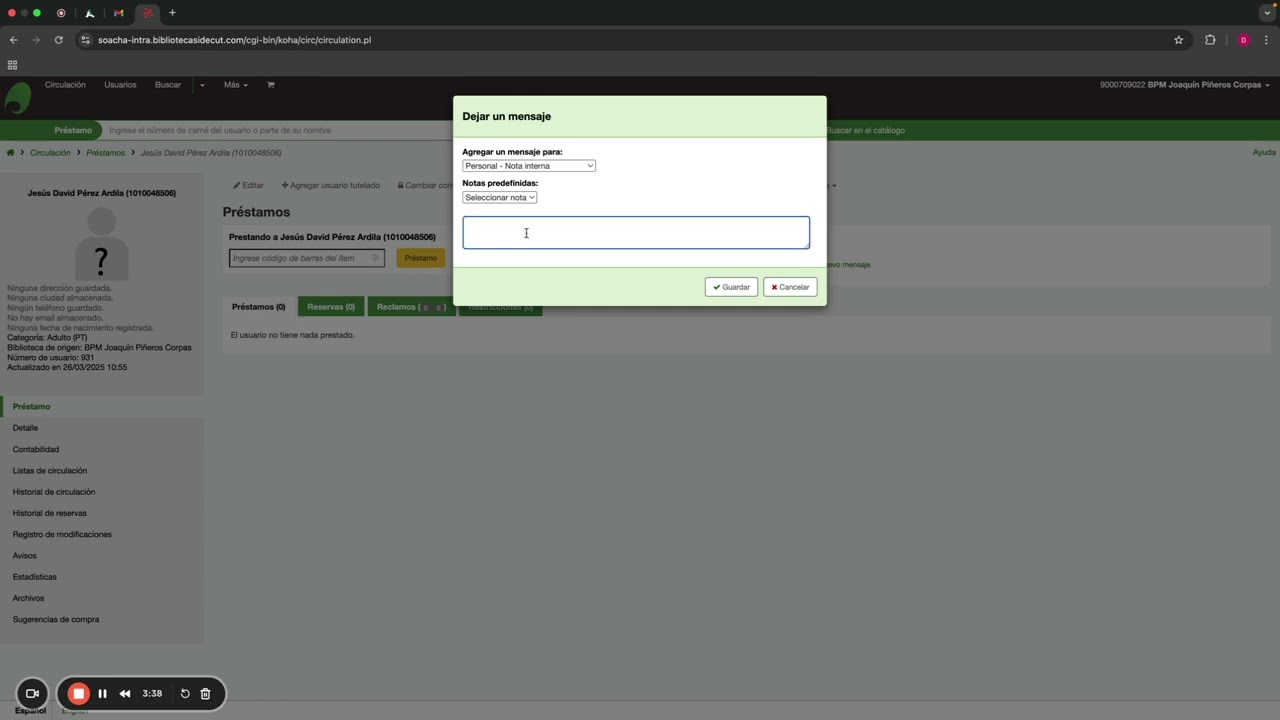Rewind the recording

point(125,693)
